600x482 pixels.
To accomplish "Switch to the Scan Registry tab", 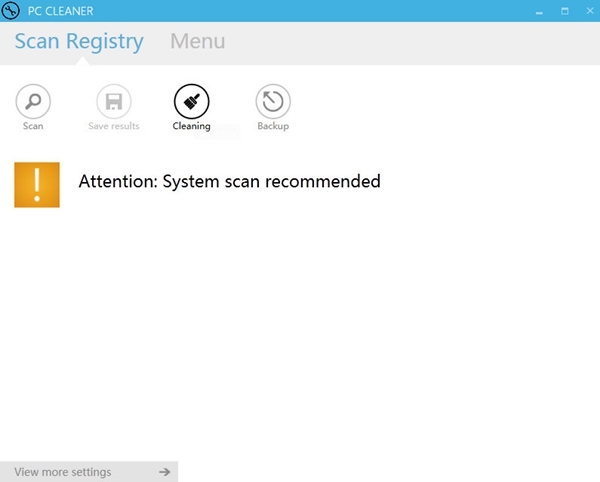I will 79,41.
